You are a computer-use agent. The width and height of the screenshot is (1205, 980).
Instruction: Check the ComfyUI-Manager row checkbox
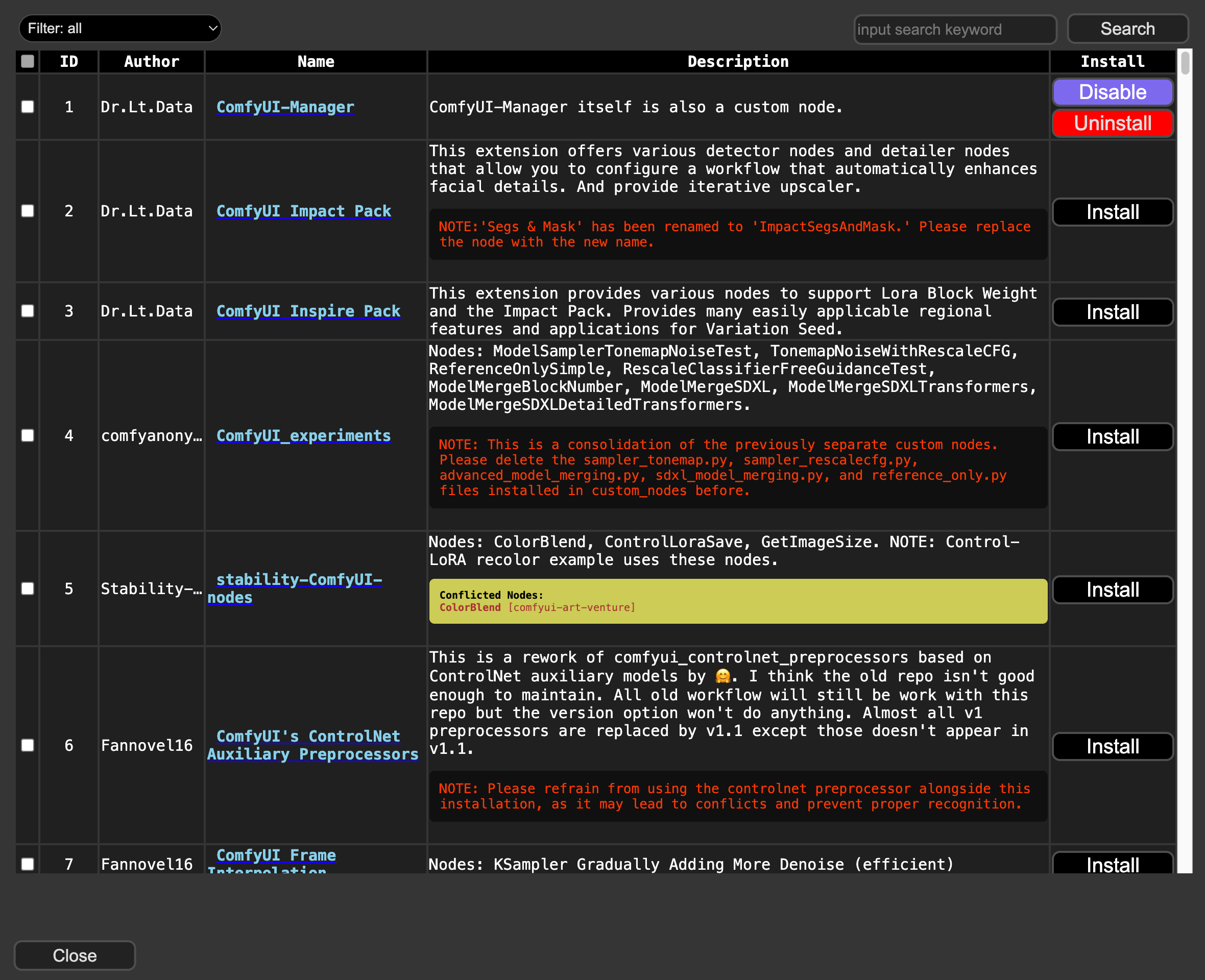pyautogui.click(x=27, y=107)
